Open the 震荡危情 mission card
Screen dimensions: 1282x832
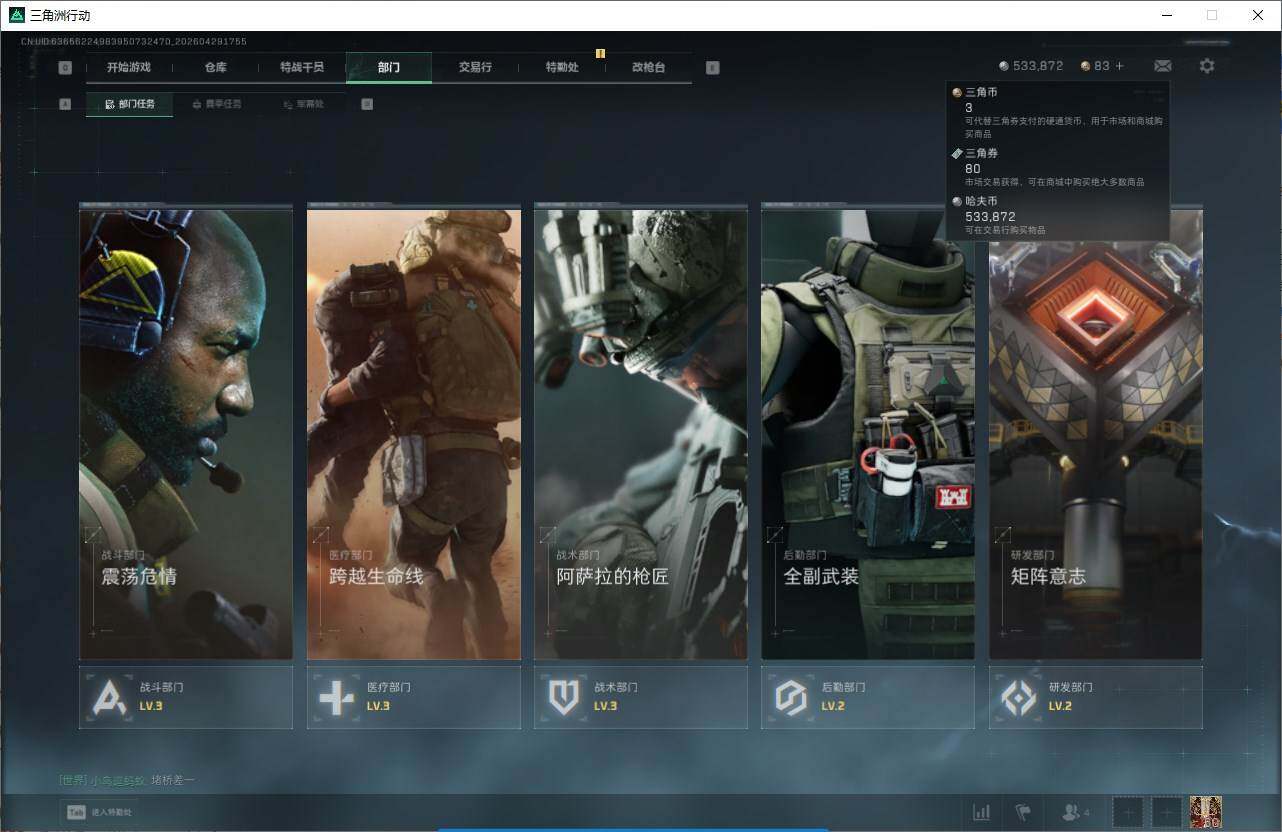point(186,435)
